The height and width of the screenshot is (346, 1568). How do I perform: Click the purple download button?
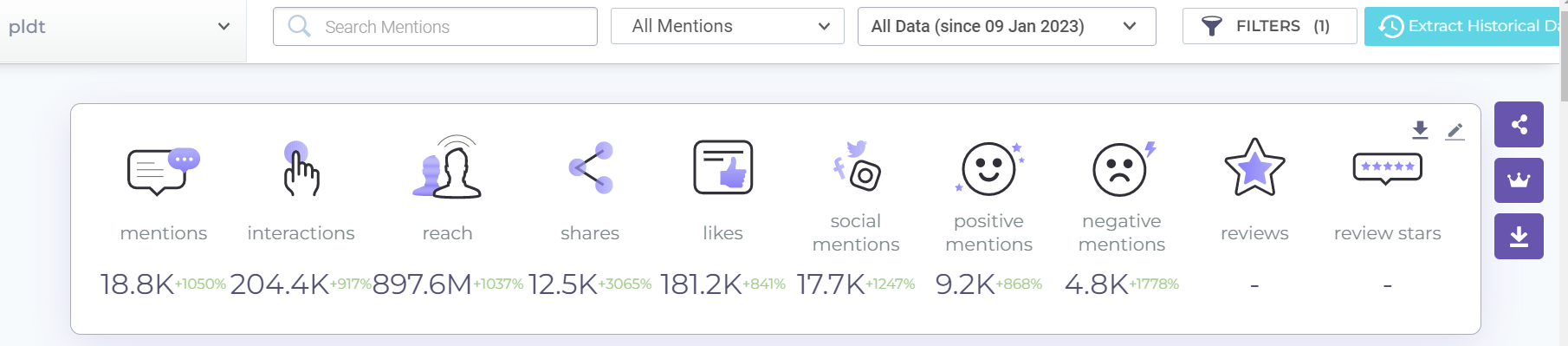[x=1519, y=236]
